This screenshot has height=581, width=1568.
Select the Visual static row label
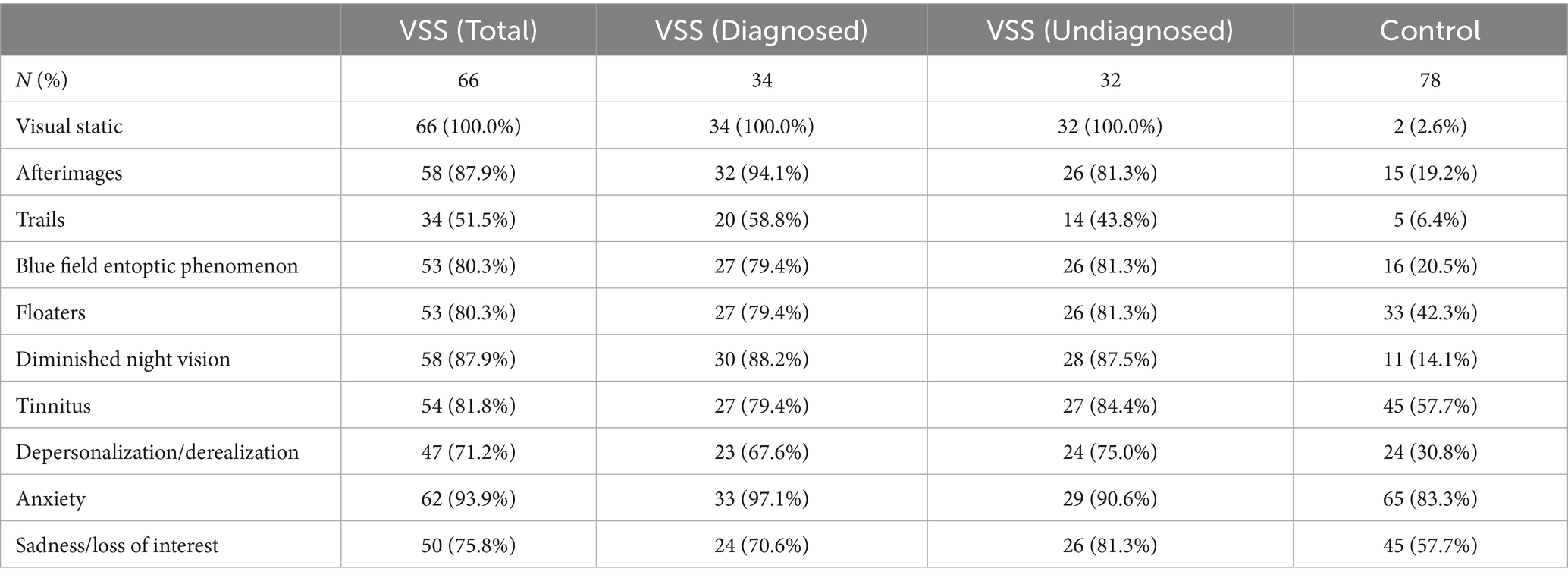pos(69,126)
